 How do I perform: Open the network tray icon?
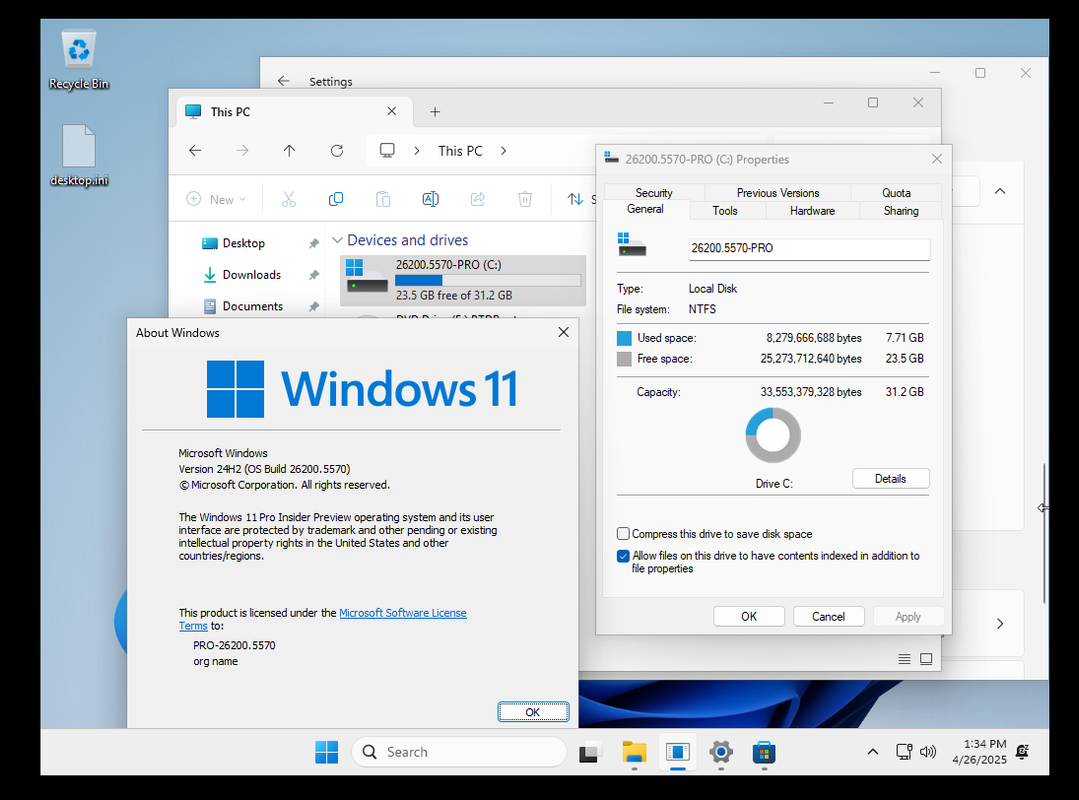click(904, 752)
